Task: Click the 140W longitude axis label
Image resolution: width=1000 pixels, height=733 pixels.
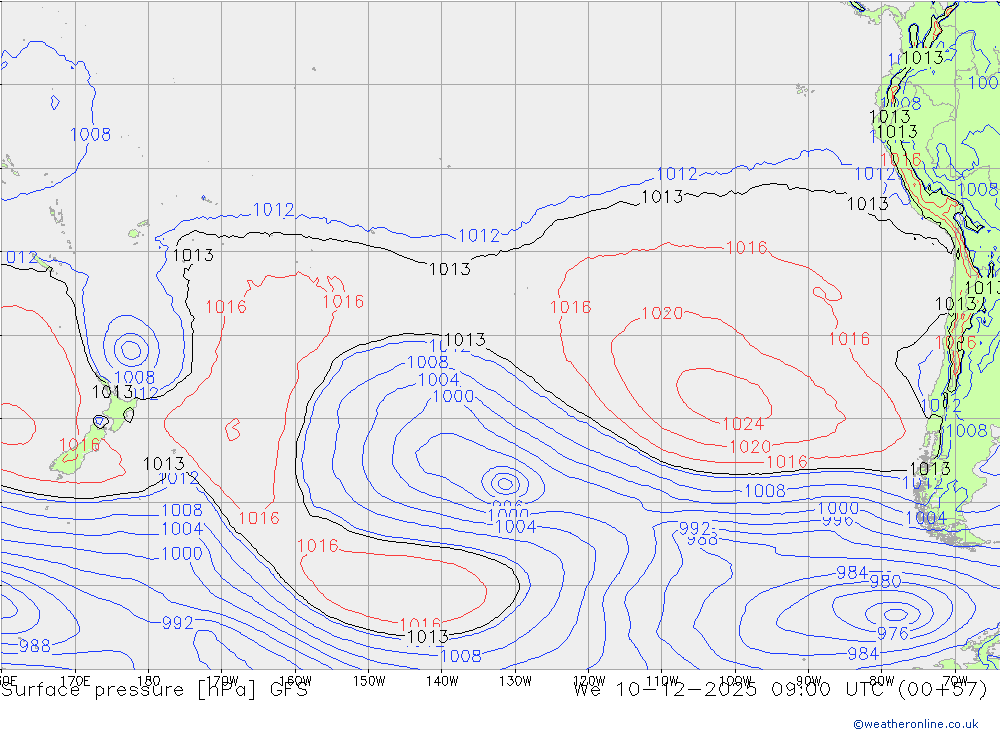Action: pyautogui.click(x=442, y=680)
